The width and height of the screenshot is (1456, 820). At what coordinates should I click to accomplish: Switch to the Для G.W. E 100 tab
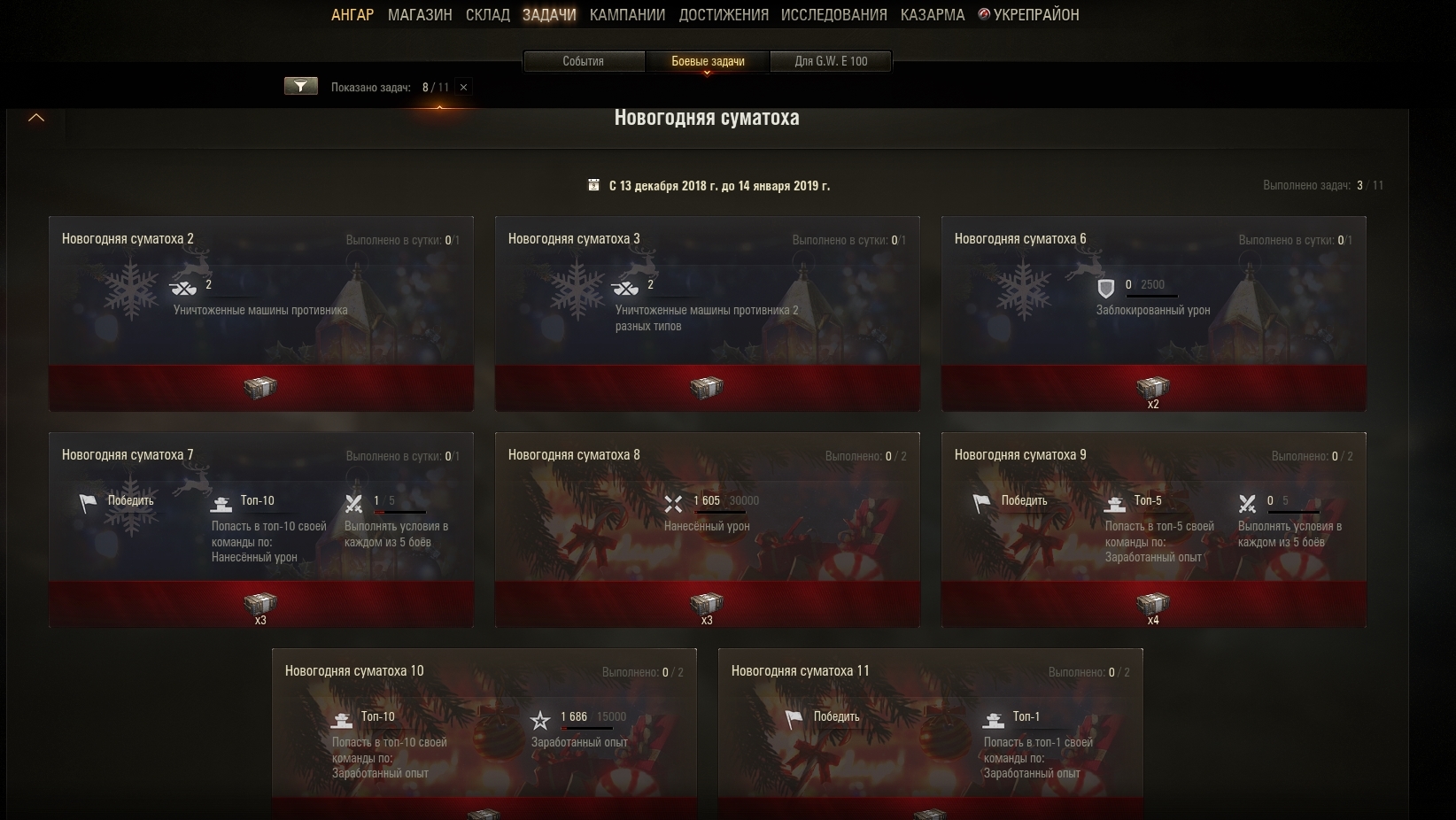[831, 61]
